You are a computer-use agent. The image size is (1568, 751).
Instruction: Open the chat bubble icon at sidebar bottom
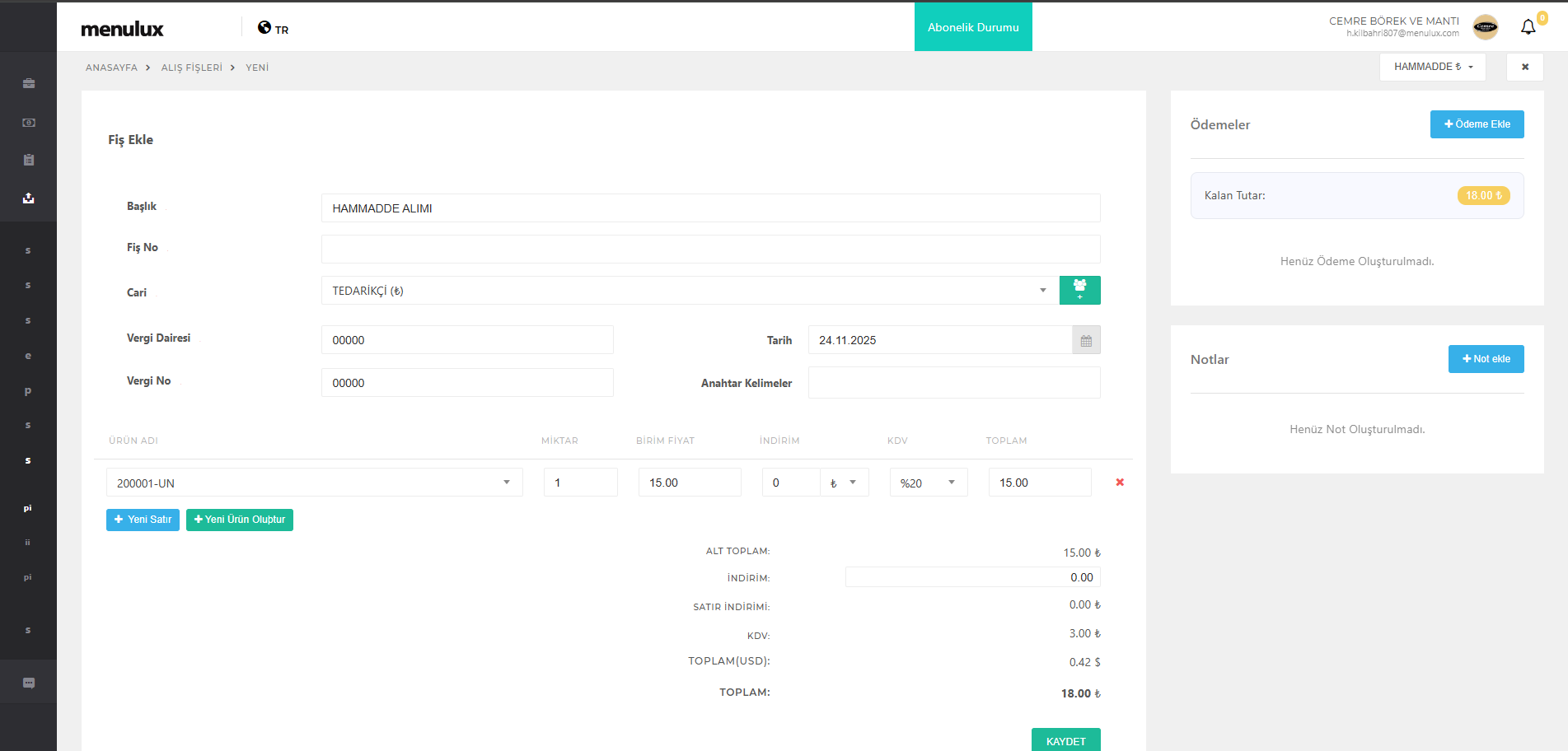[x=29, y=683]
